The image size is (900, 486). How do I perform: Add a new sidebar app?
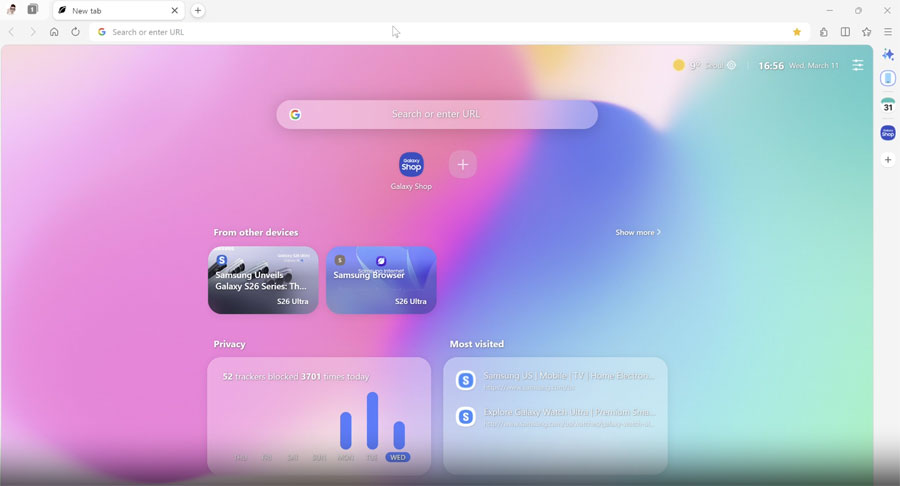tap(888, 160)
